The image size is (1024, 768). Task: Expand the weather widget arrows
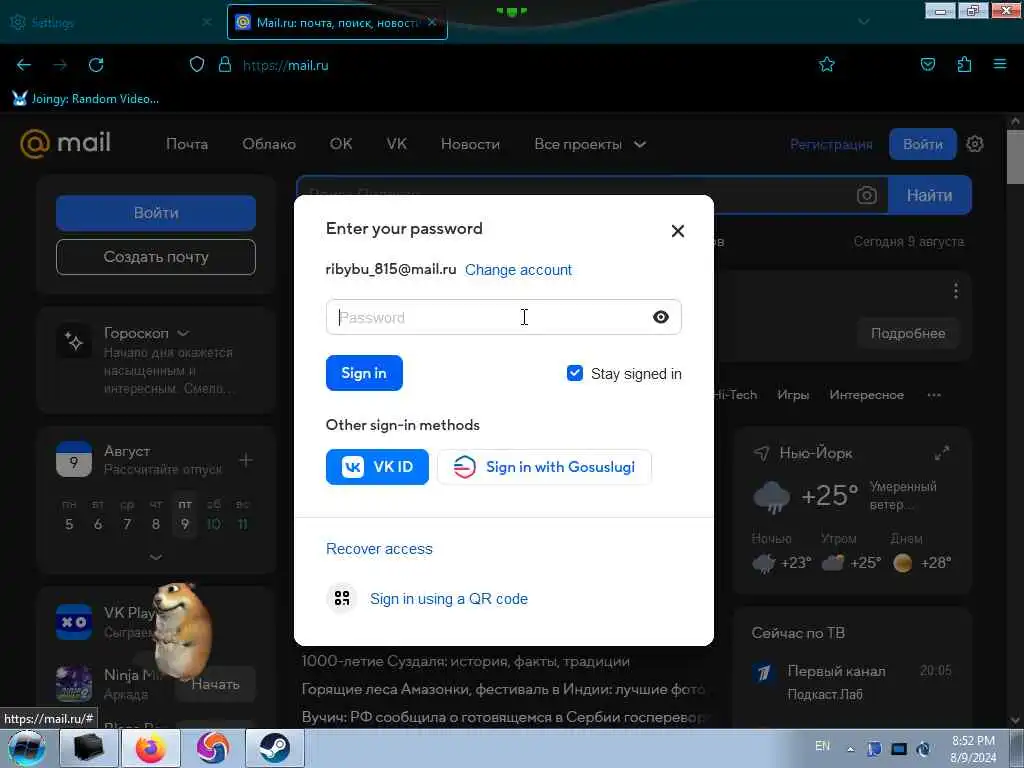tap(942, 453)
